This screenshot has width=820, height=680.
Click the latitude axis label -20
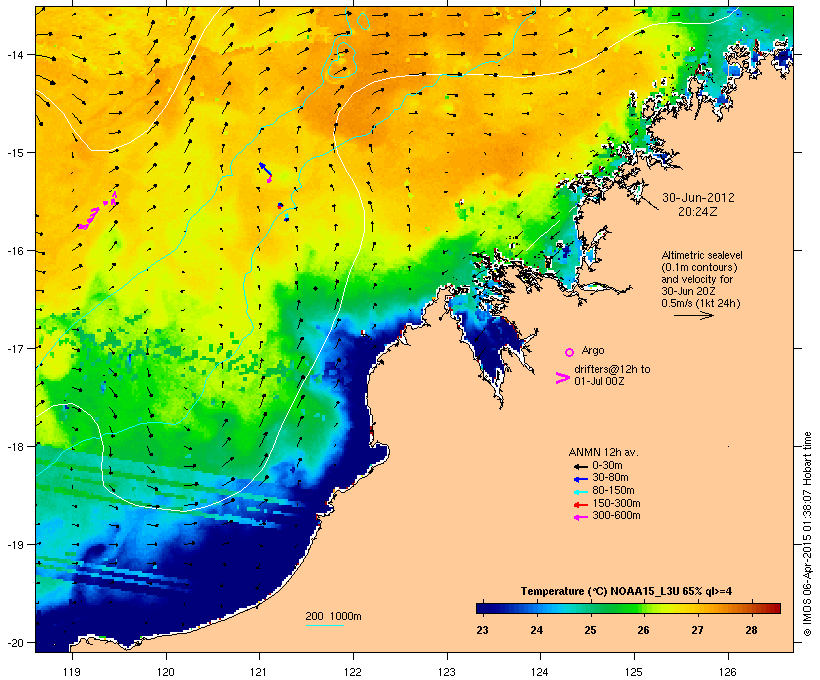(14, 642)
